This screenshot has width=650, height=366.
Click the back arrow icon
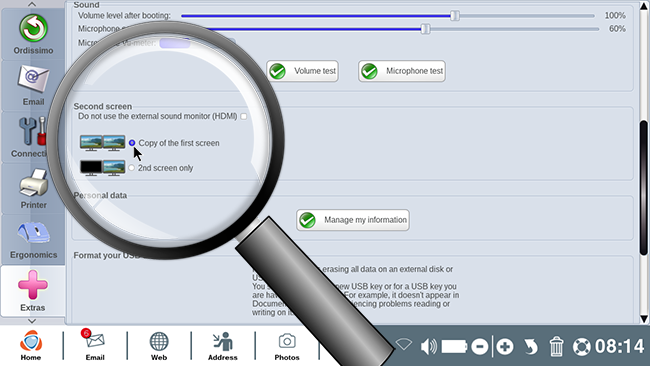(531, 346)
